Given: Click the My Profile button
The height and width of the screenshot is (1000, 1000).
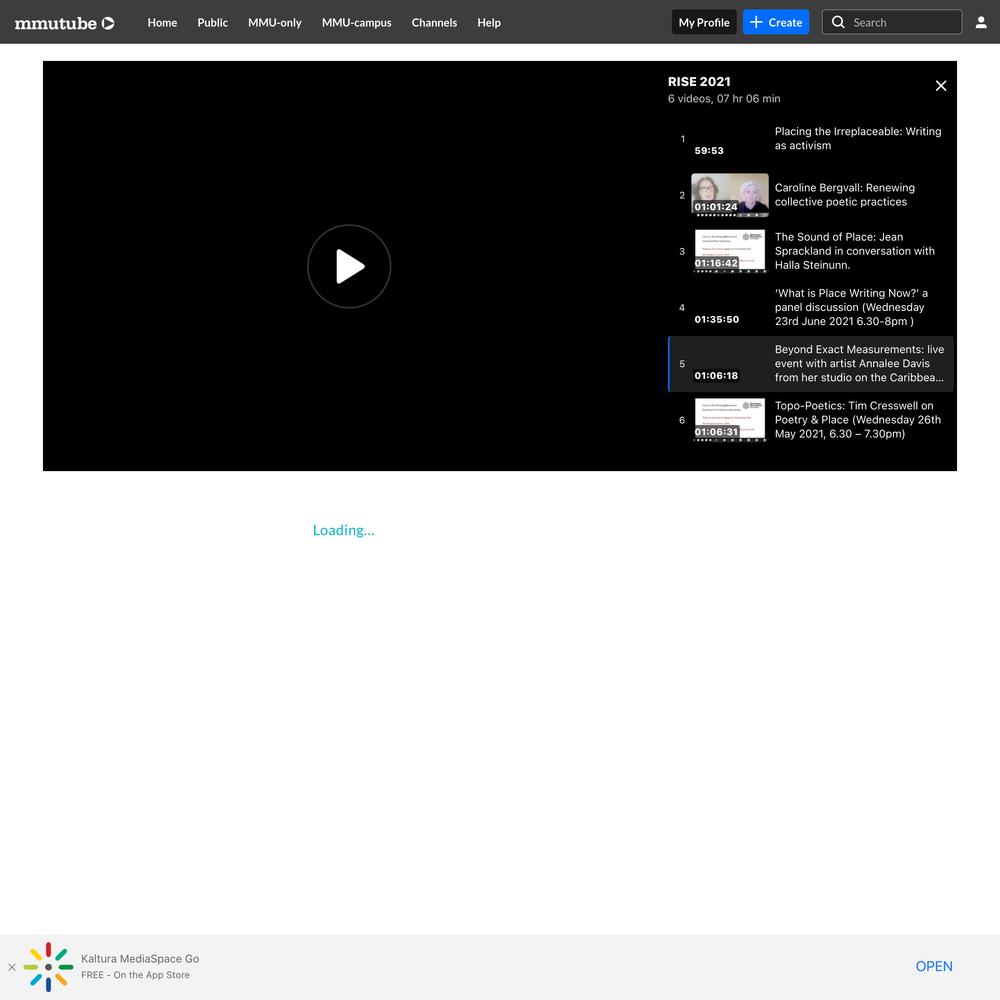Looking at the screenshot, I should pyautogui.click(x=704, y=22).
